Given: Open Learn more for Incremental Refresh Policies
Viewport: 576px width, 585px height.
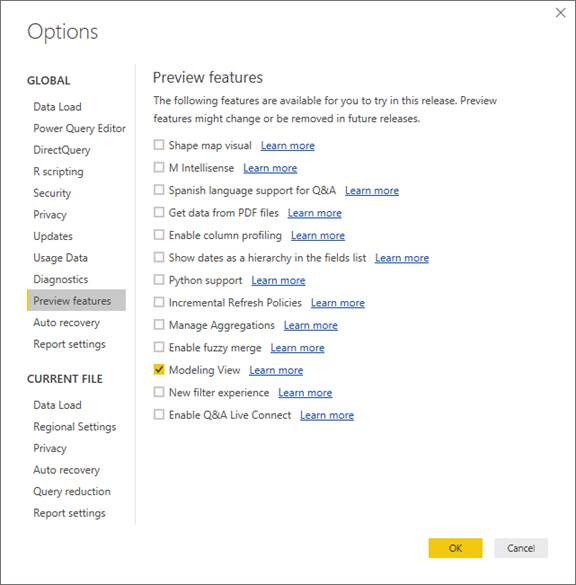Looking at the screenshot, I should (338, 303).
